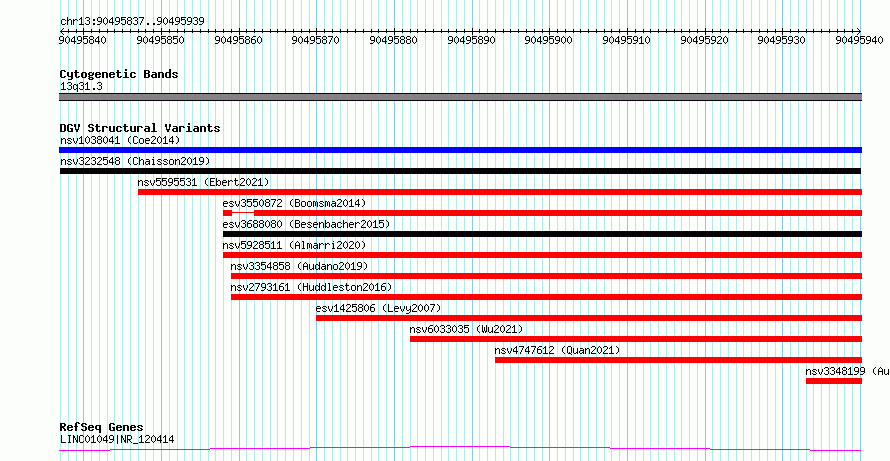The width and height of the screenshot is (890, 461).
Task: Open the nsv3232548 (Chaisson2019) label
Action: tap(135, 161)
